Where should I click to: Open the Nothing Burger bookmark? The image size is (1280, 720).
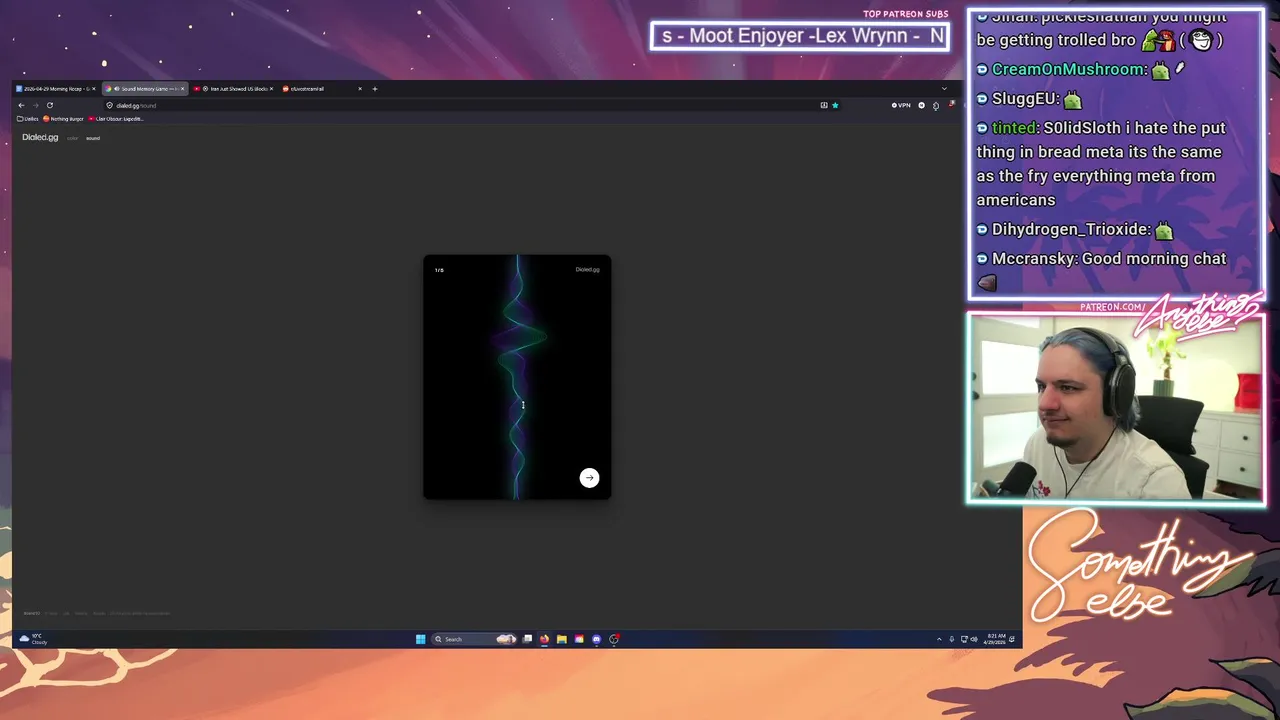(x=63, y=119)
